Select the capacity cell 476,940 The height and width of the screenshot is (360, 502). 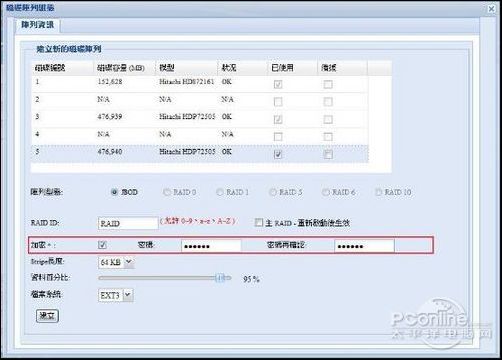point(110,152)
